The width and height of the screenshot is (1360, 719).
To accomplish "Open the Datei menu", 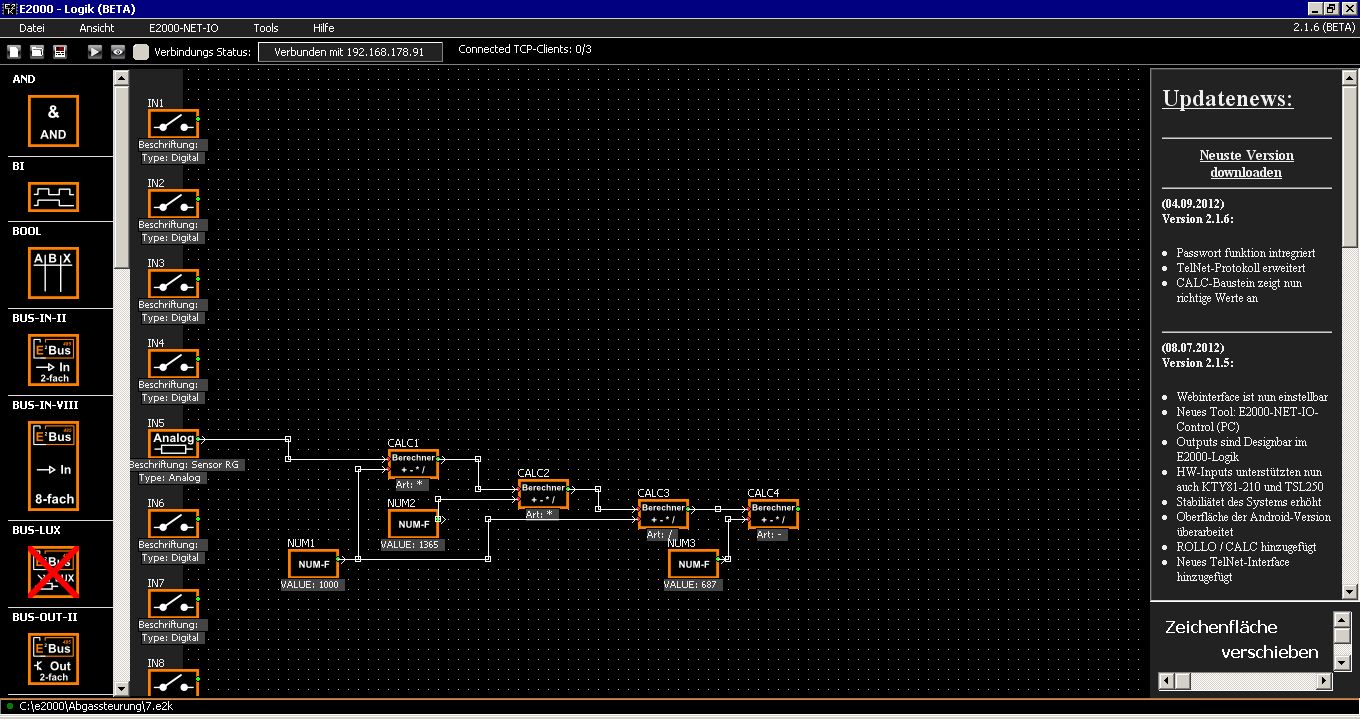I will point(32,28).
